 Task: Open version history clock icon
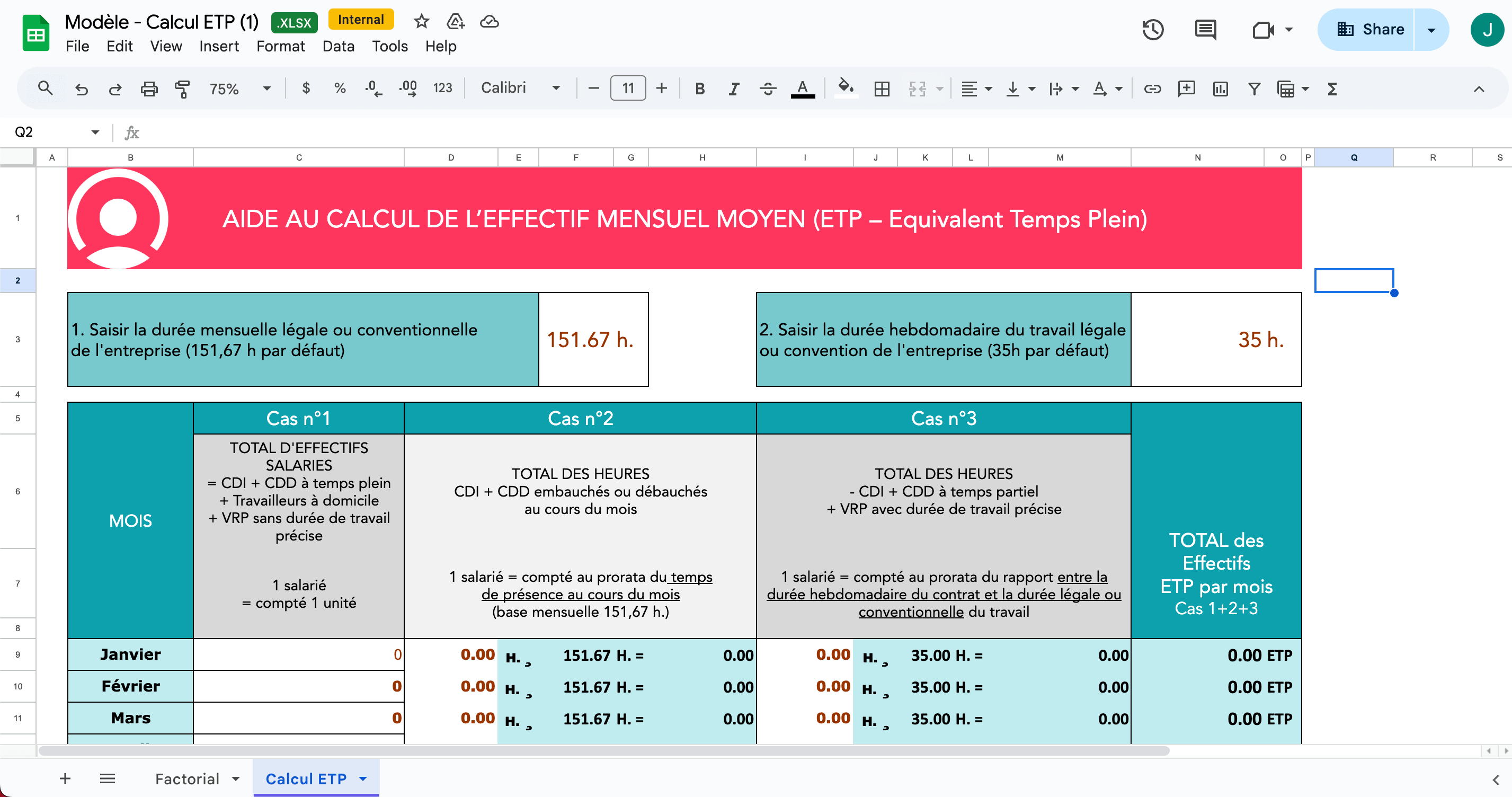(1153, 29)
